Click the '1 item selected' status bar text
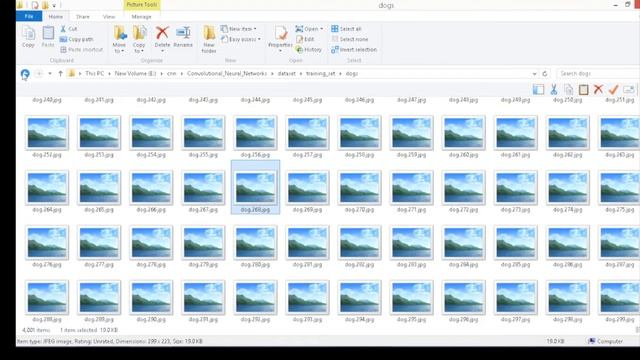The width and height of the screenshot is (640, 360). click(78, 330)
